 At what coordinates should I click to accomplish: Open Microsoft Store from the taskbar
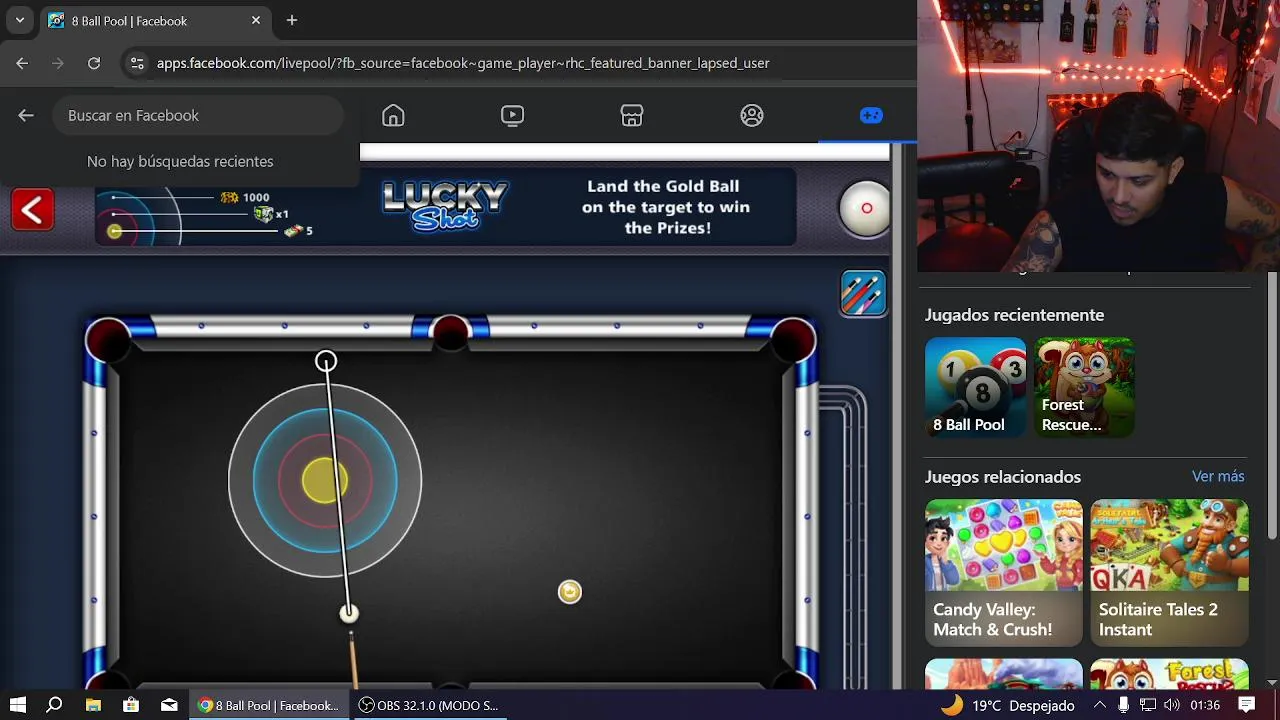coord(131,705)
